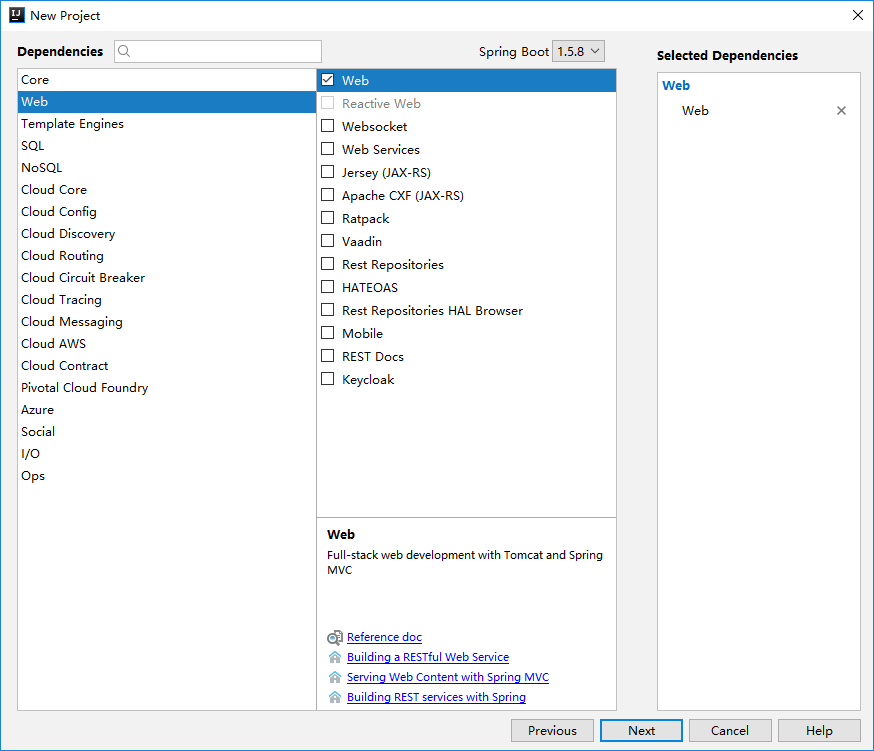The image size is (874, 751).
Task: Click the home icon beside Building REST services
Action: (334, 697)
